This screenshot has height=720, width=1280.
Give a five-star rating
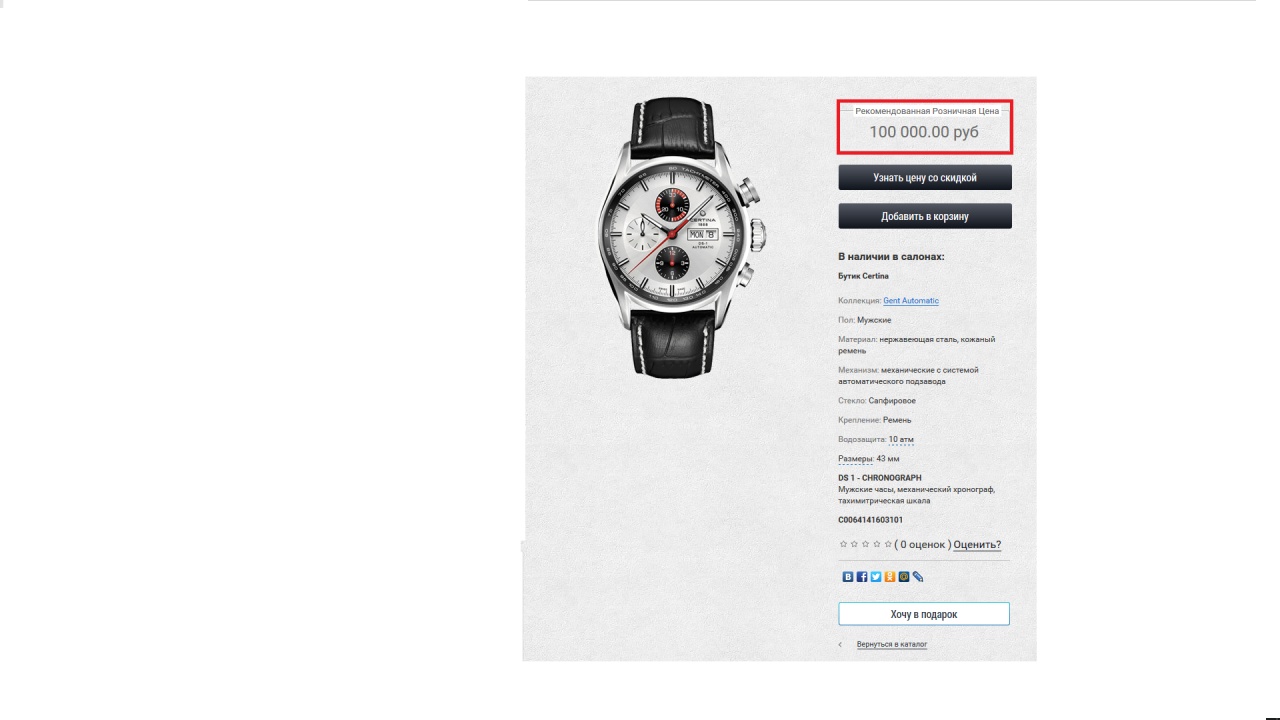[x=888, y=544]
